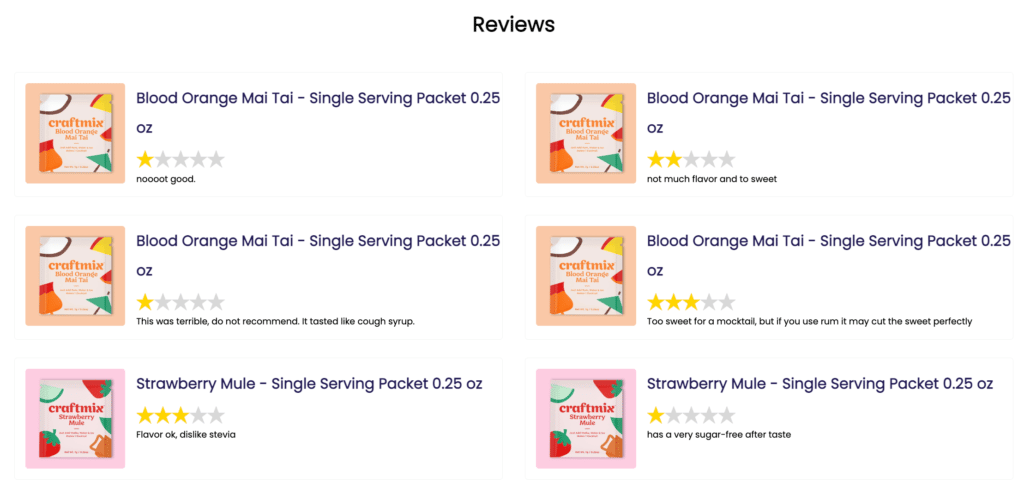Click Mai Tai title above "This was terrible" review
Viewport: 1024px width, 488px height.
click(318, 255)
